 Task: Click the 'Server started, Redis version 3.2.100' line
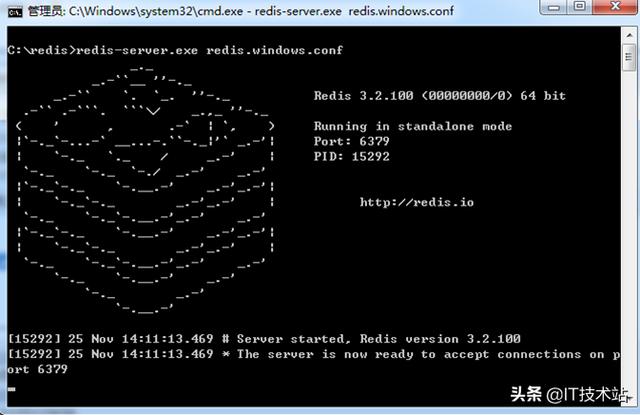[264, 339]
